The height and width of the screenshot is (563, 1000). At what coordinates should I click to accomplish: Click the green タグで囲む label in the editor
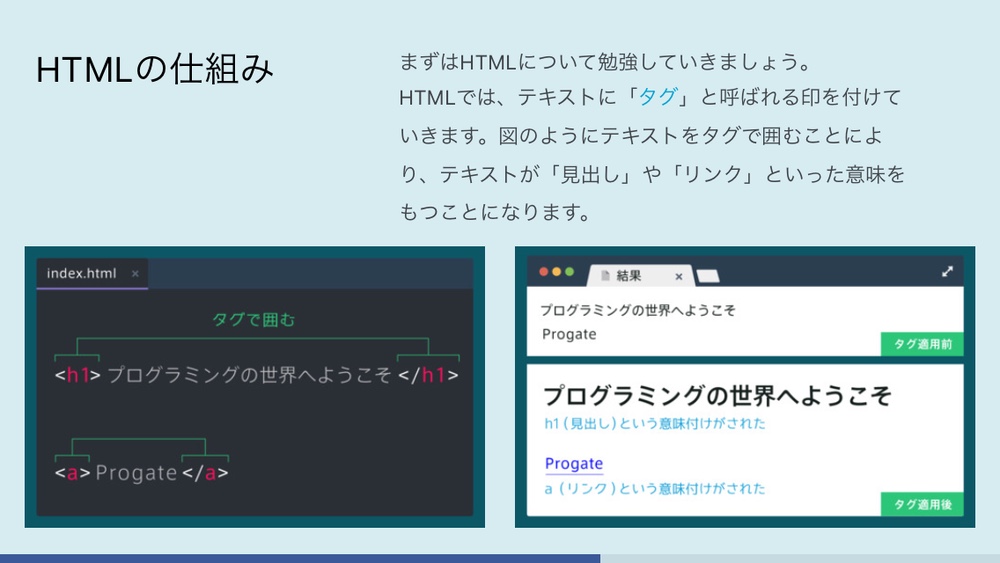pyautogui.click(x=254, y=320)
